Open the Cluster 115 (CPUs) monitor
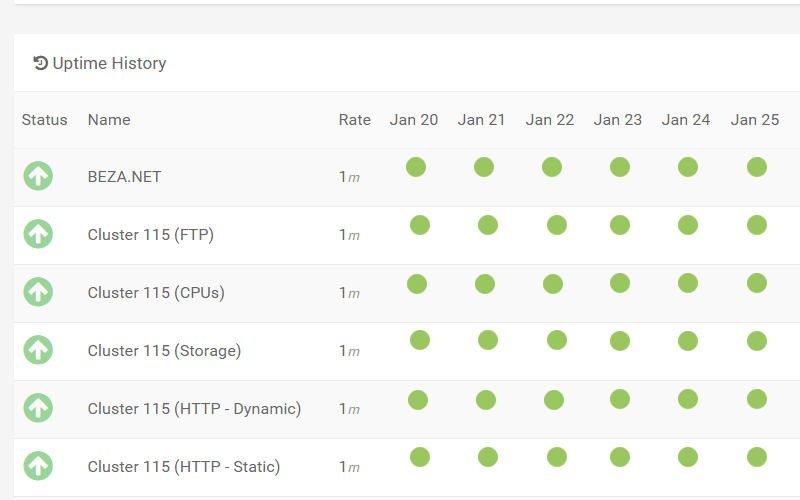Screen dimensions: 800x500 point(156,293)
